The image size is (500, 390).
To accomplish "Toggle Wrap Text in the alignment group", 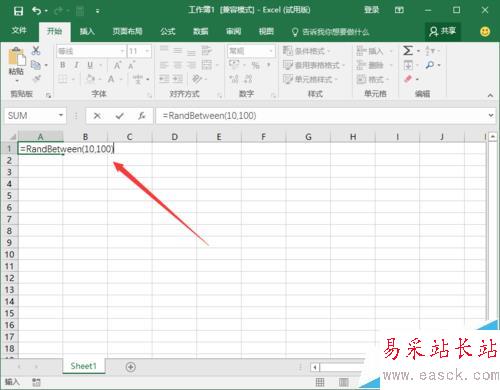I will pyautogui.click(x=207, y=50).
